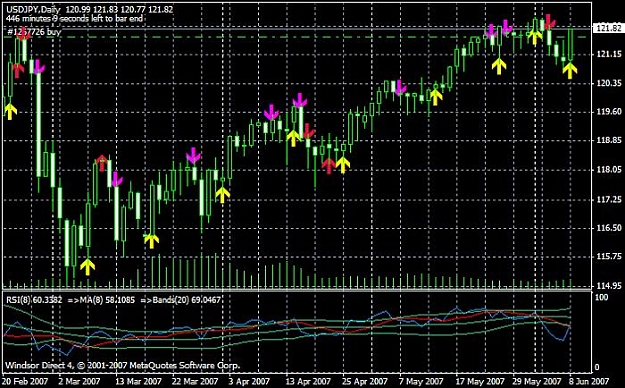Click the 3 Apr 2007 date label

249,381
